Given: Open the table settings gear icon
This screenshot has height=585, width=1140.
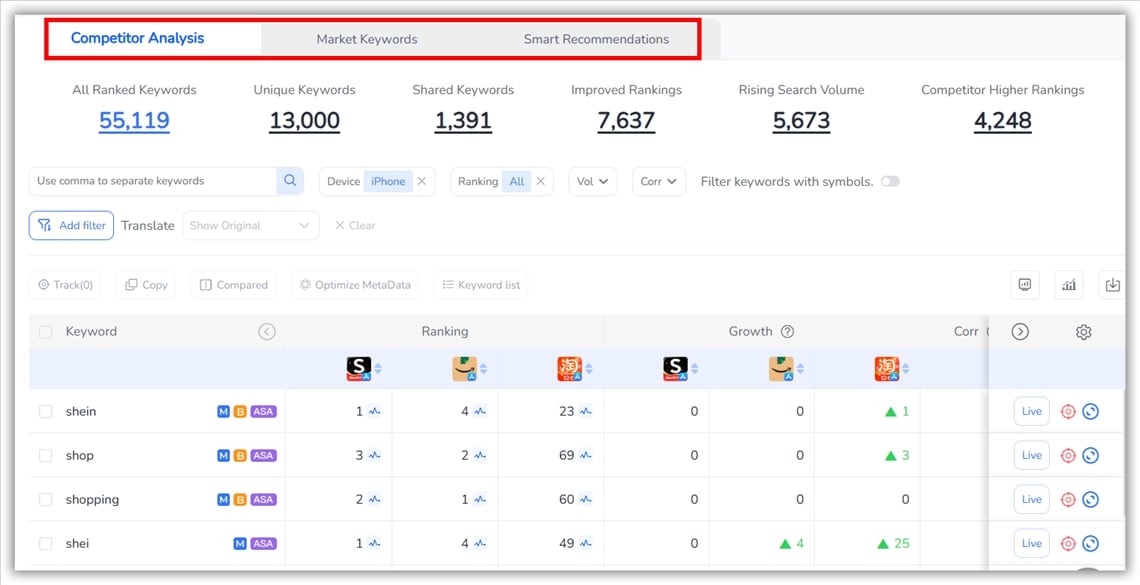Looking at the screenshot, I should [x=1083, y=332].
